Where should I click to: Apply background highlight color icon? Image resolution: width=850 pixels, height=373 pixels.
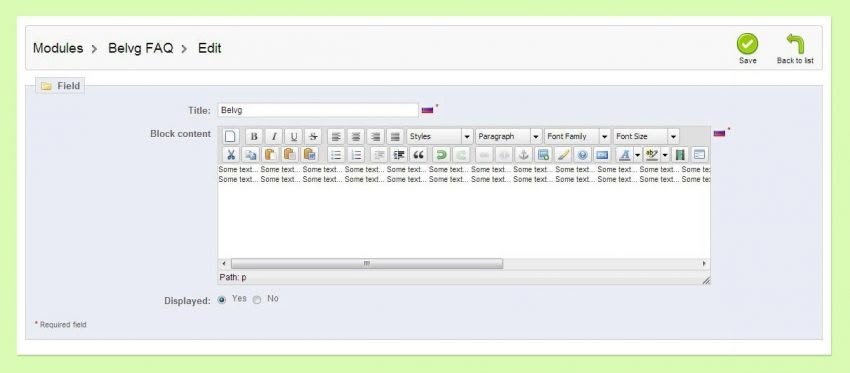pos(652,155)
